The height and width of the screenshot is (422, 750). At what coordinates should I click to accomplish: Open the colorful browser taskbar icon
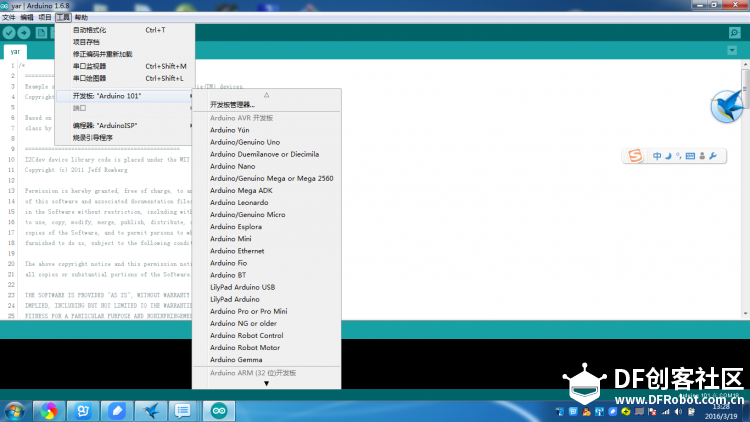49,411
